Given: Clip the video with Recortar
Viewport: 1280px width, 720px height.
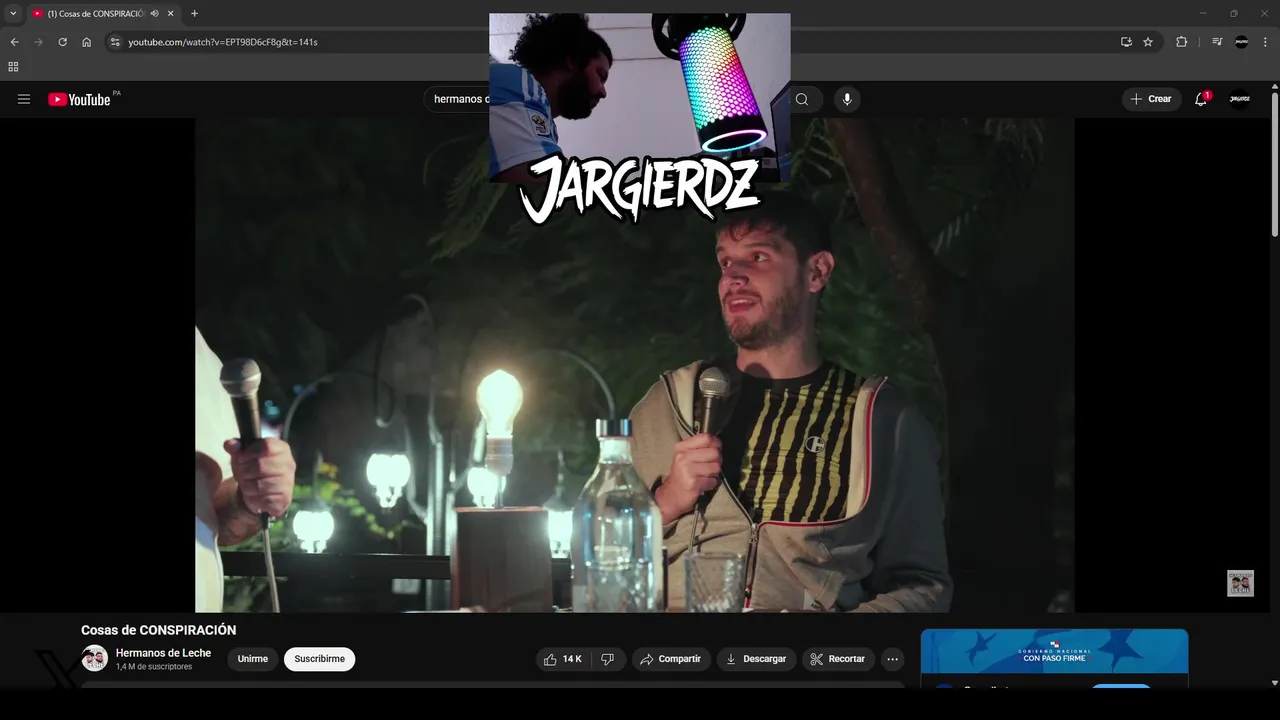Looking at the screenshot, I should 838,659.
